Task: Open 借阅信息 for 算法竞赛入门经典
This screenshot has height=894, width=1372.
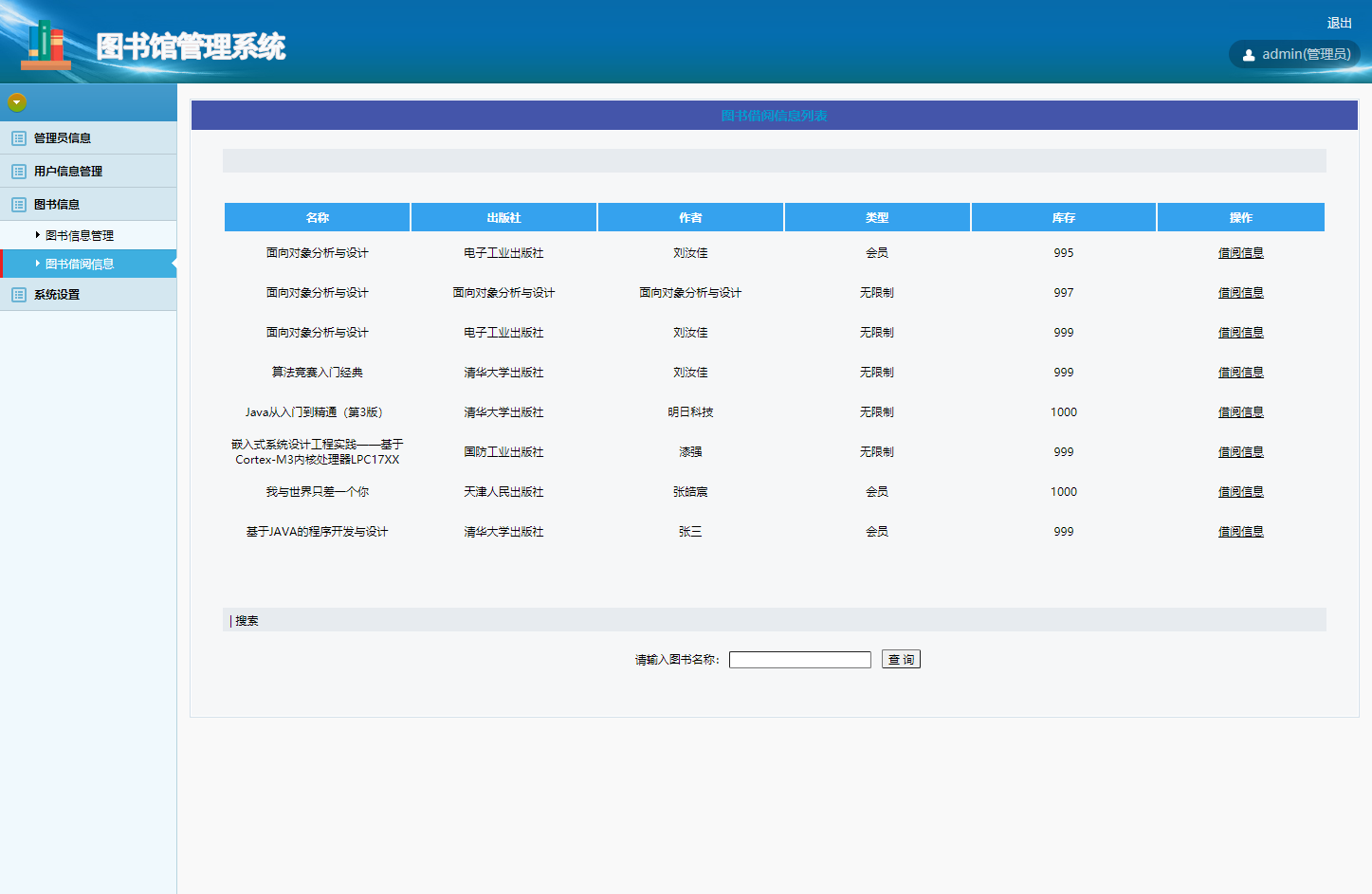Action: [1240, 373]
